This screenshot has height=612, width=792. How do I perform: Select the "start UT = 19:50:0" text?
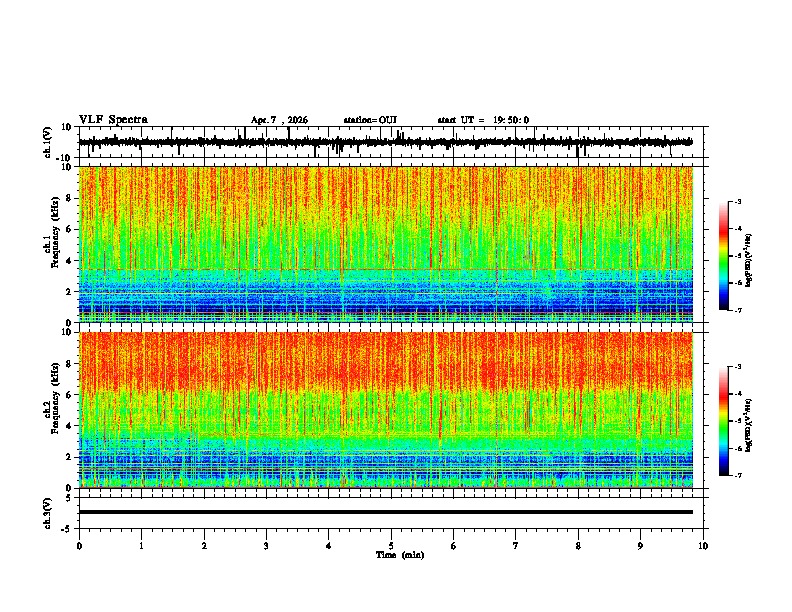point(483,120)
